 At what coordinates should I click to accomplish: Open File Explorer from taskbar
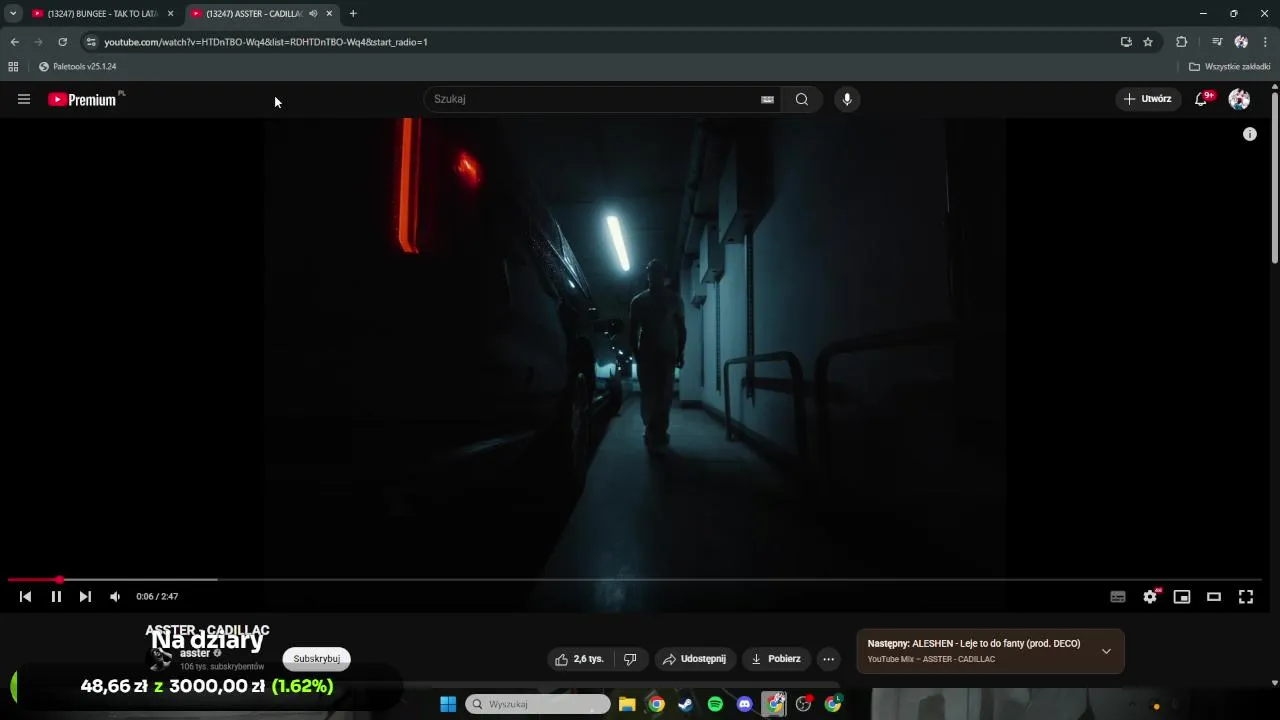click(627, 704)
